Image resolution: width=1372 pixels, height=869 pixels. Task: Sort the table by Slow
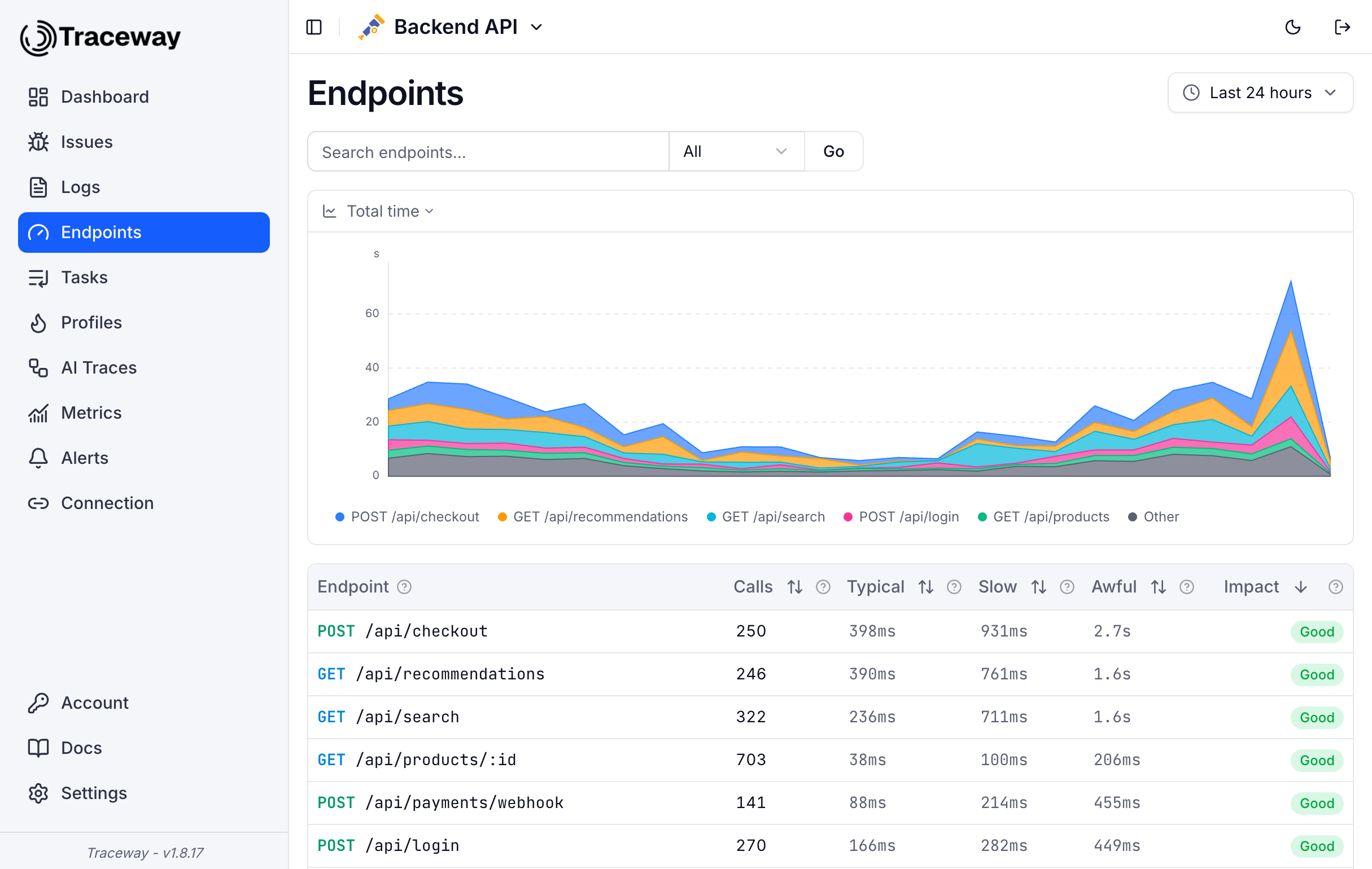[x=1039, y=586]
